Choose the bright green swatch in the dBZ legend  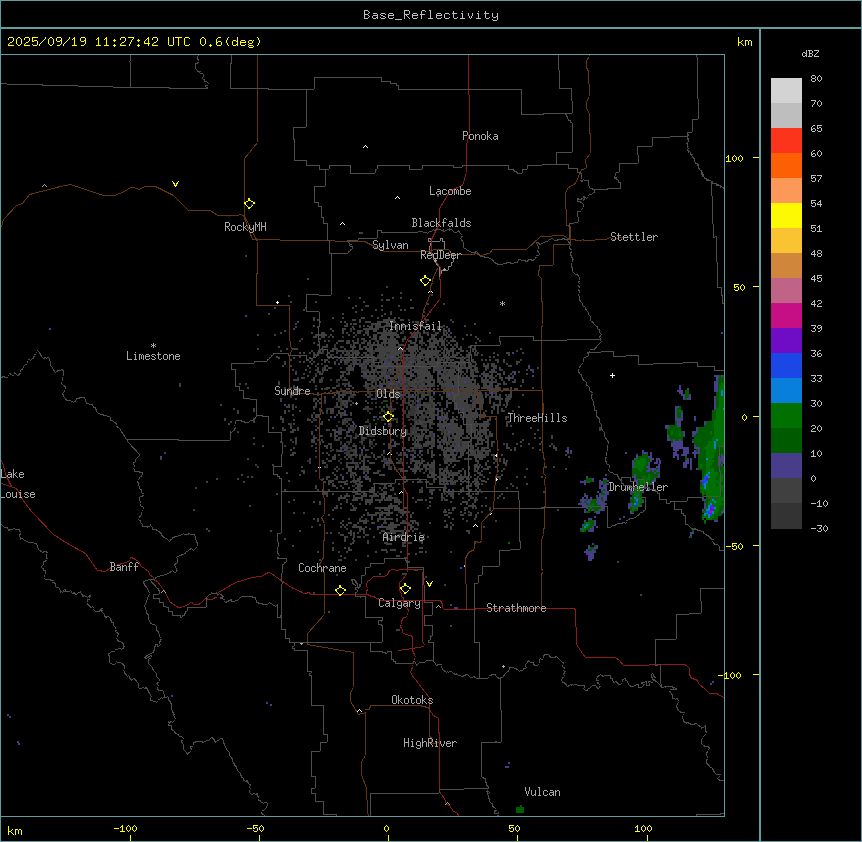pyautogui.click(x=786, y=415)
